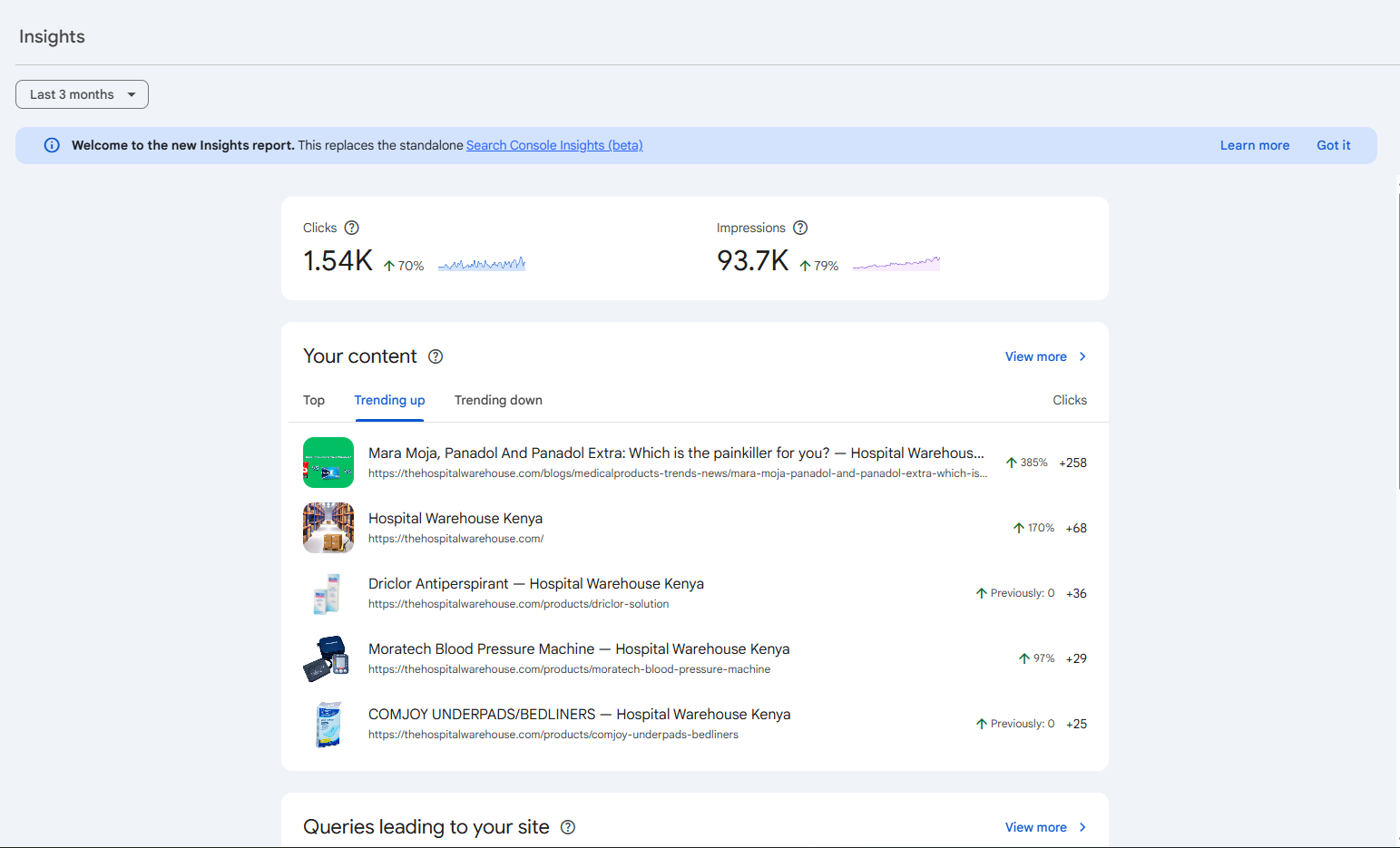1400x848 pixels.
Task: Click https://thehospitalwarehouse.com/ URL text
Action: pyautogui.click(x=455, y=539)
